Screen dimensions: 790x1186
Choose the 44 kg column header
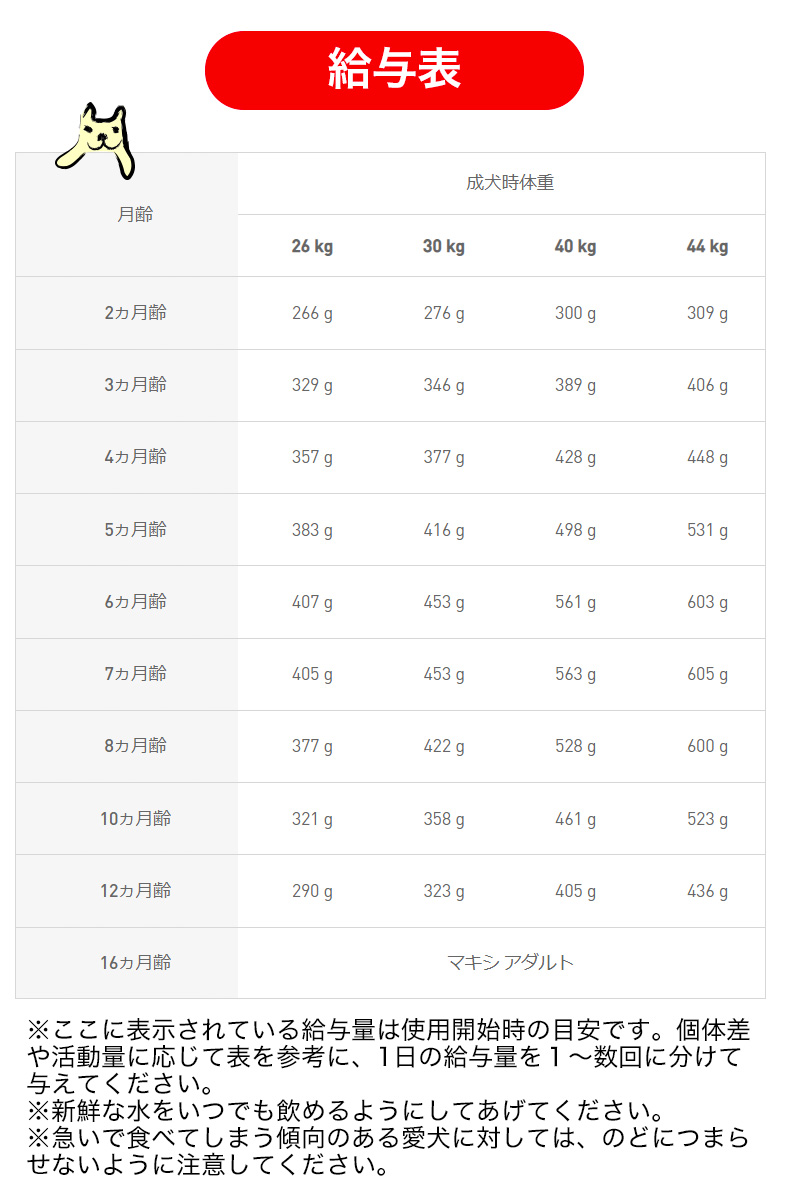707,246
